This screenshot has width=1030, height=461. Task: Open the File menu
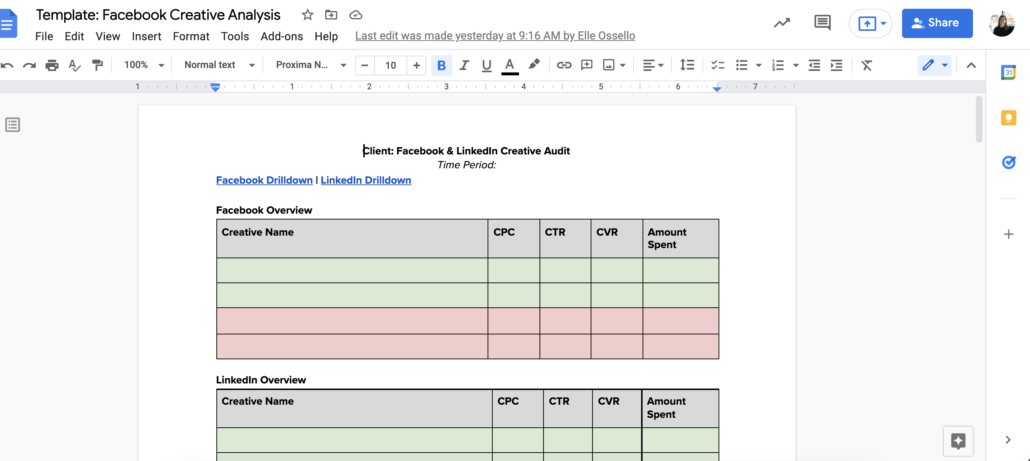pos(44,36)
